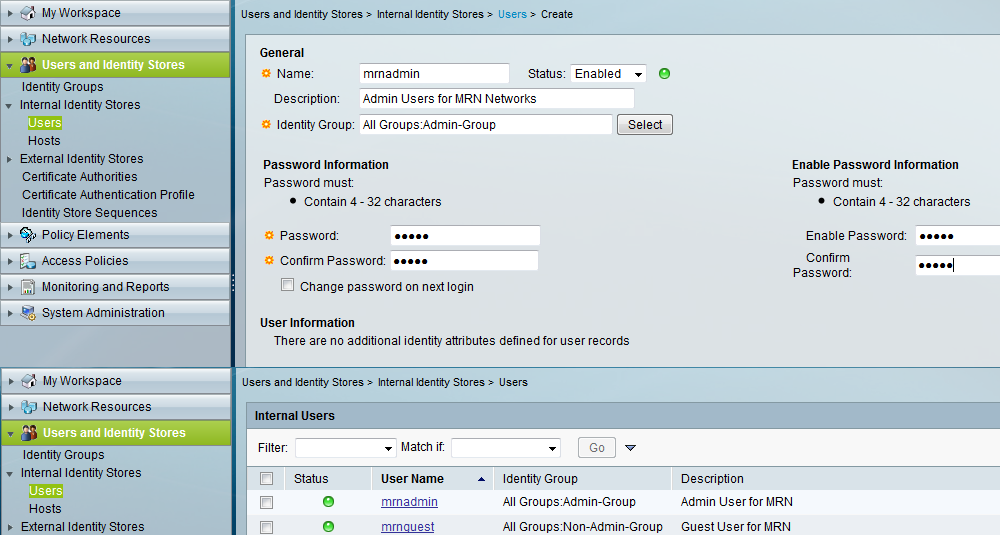
Task: Tick the checkbox for the mrnadmin row
Action: pyautogui.click(x=266, y=502)
